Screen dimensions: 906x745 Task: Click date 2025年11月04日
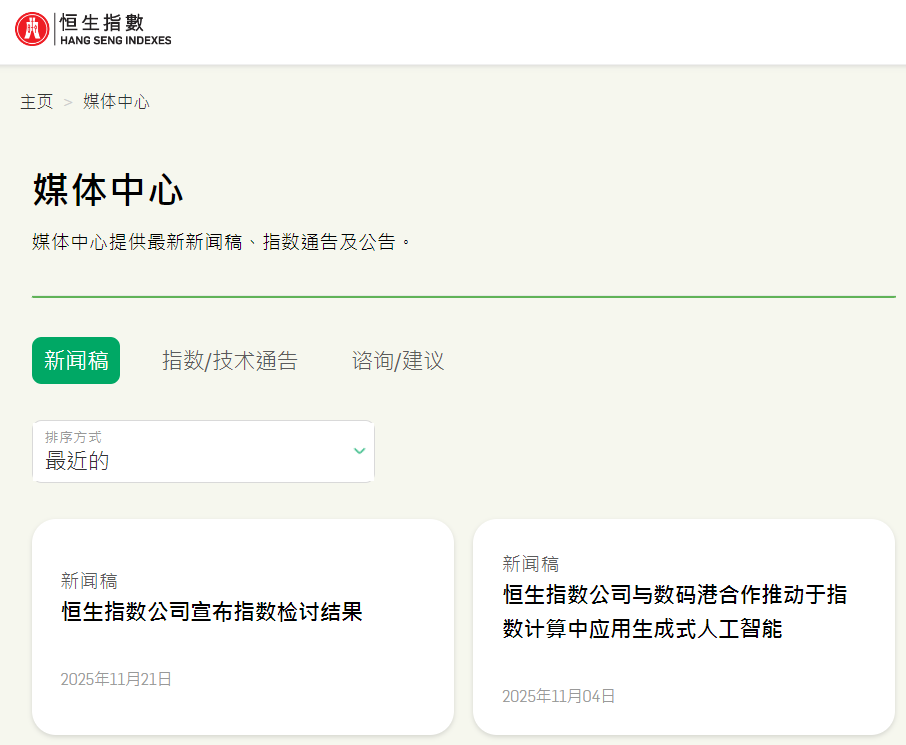click(558, 696)
